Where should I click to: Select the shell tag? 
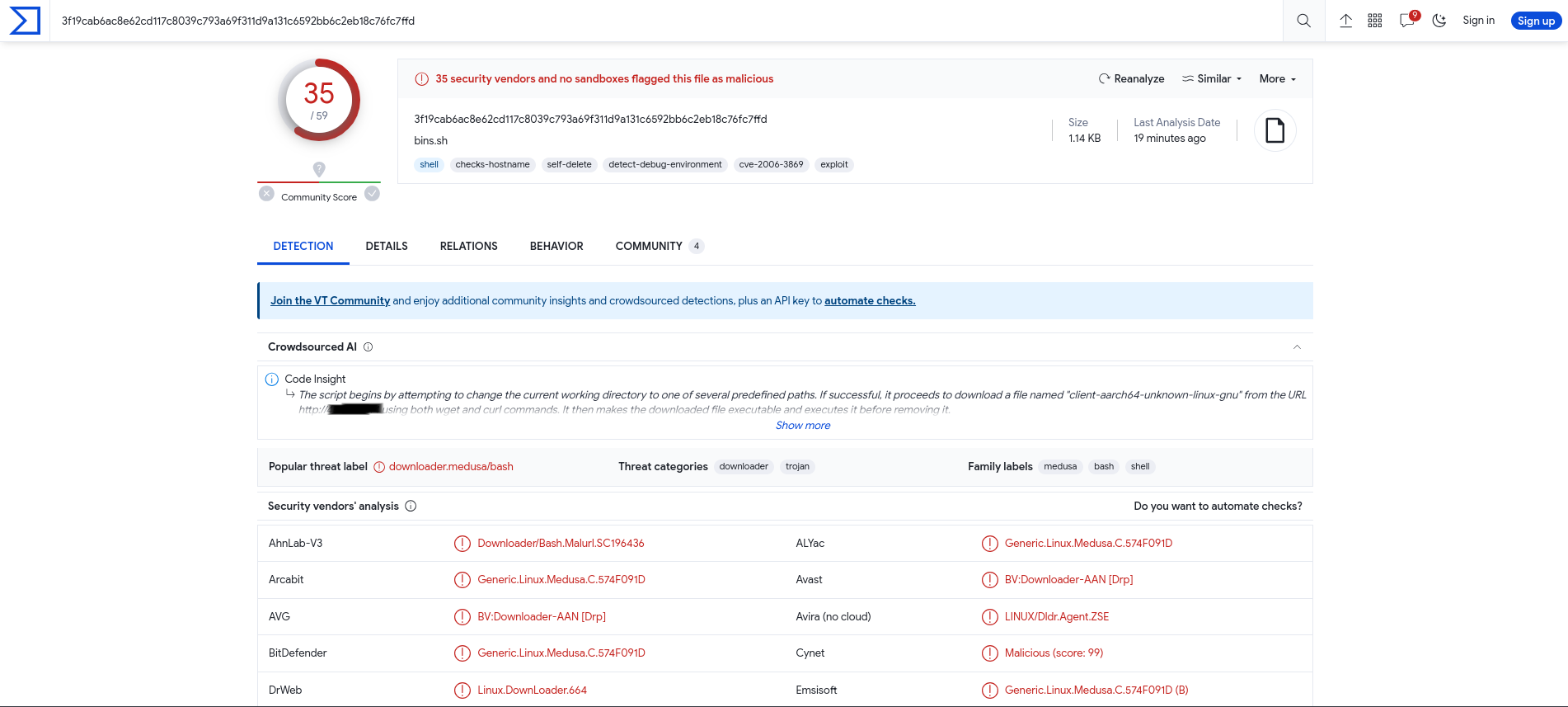point(429,165)
